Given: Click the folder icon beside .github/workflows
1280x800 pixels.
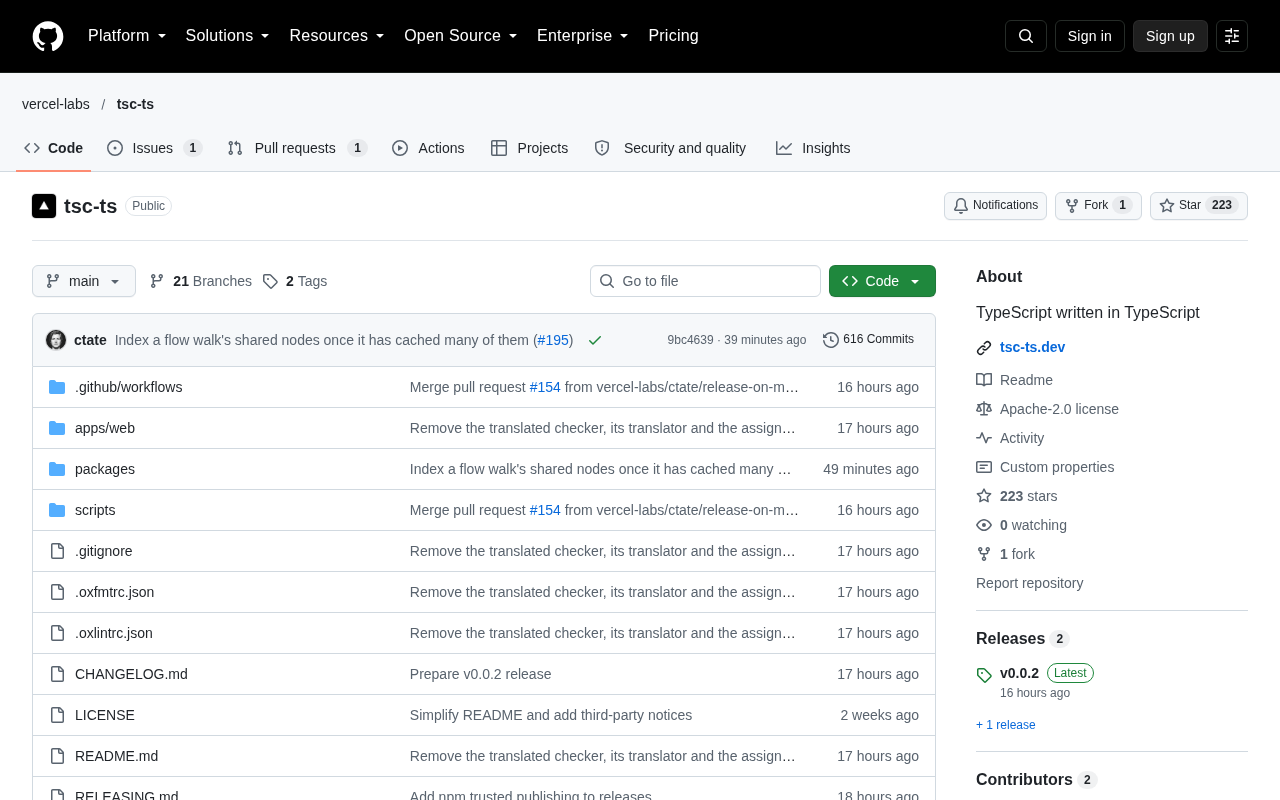Looking at the screenshot, I should click(57, 387).
